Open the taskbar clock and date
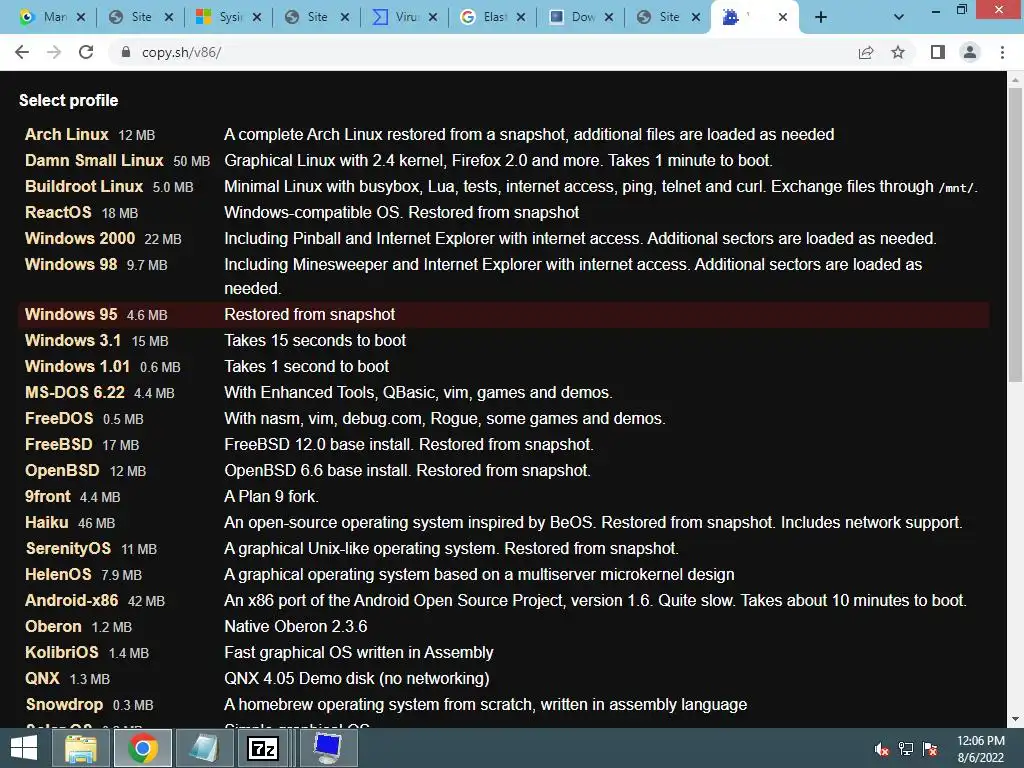Viewport: 1024px width, 768px height. click(x=980, y=749)
